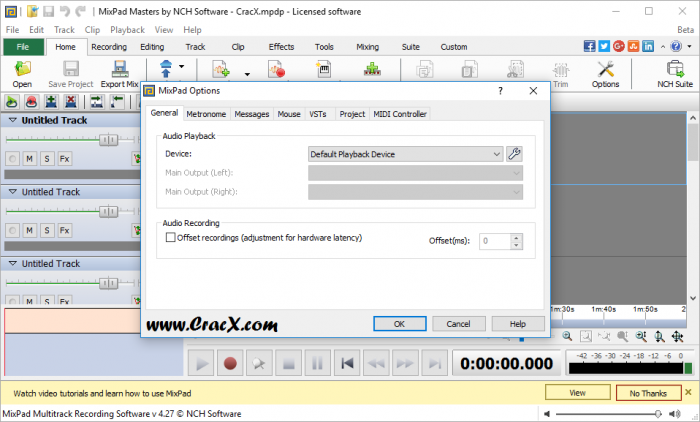Click the No Thanks button
700x422 pixels.
click(648, 393)
